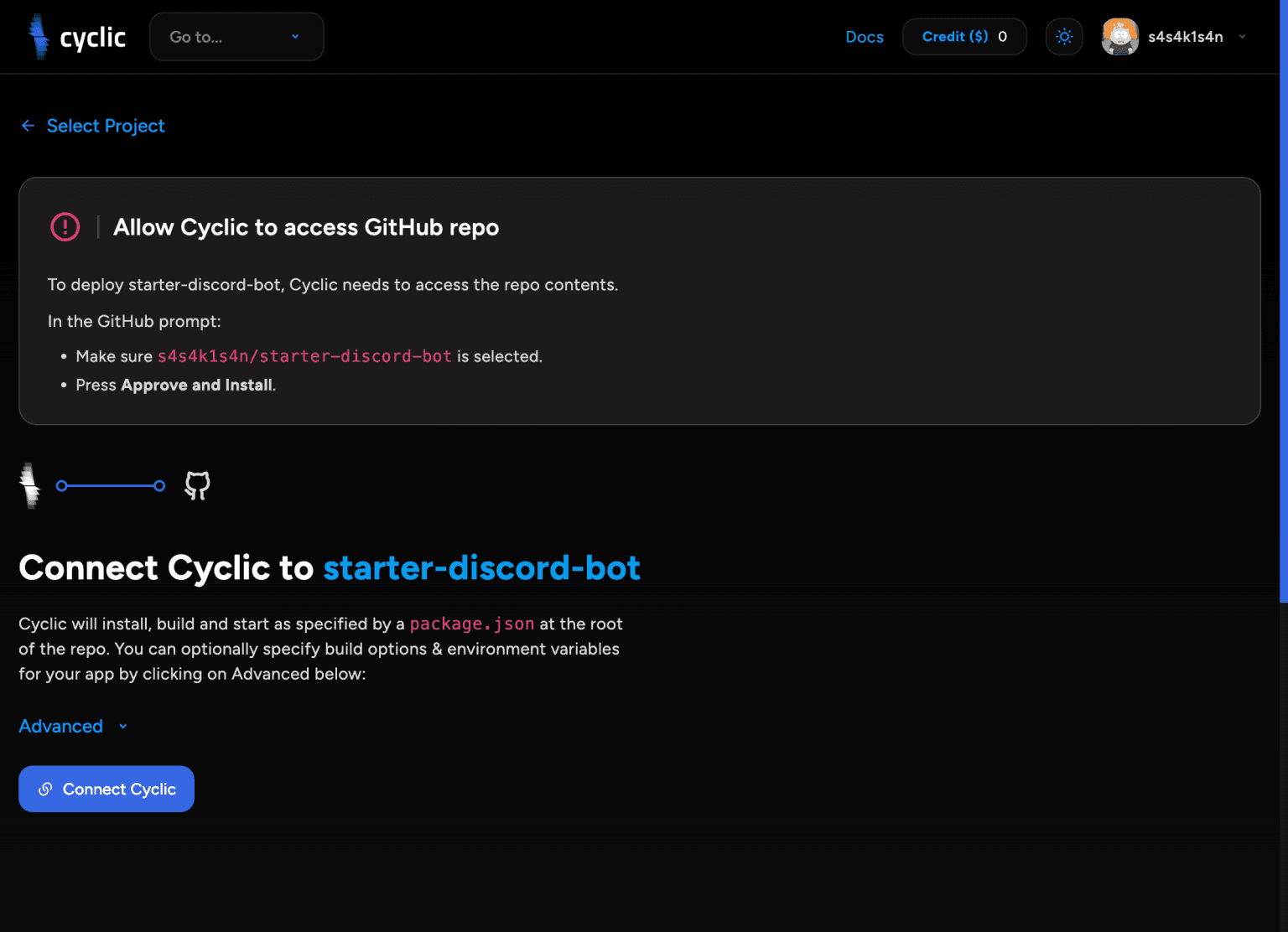Screen dimensions: 1288x932
Task: Click the red warning exclamation icon
Action: coord(65,226)
